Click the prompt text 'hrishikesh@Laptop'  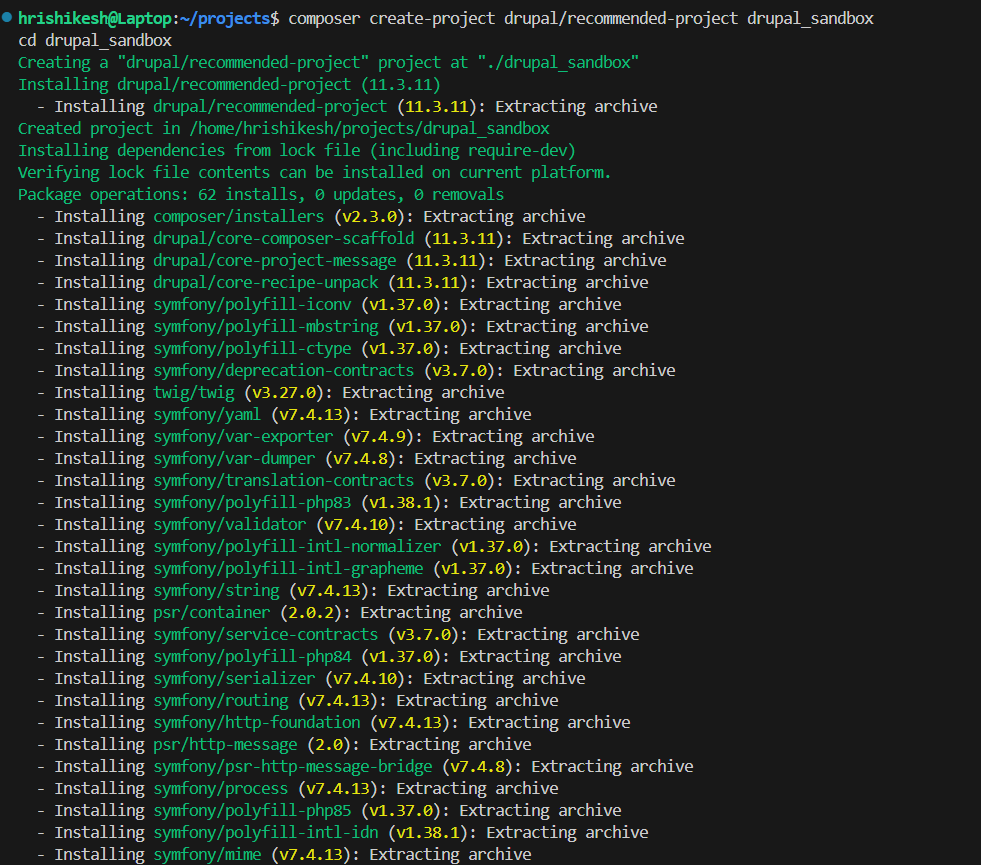[94, 19]
